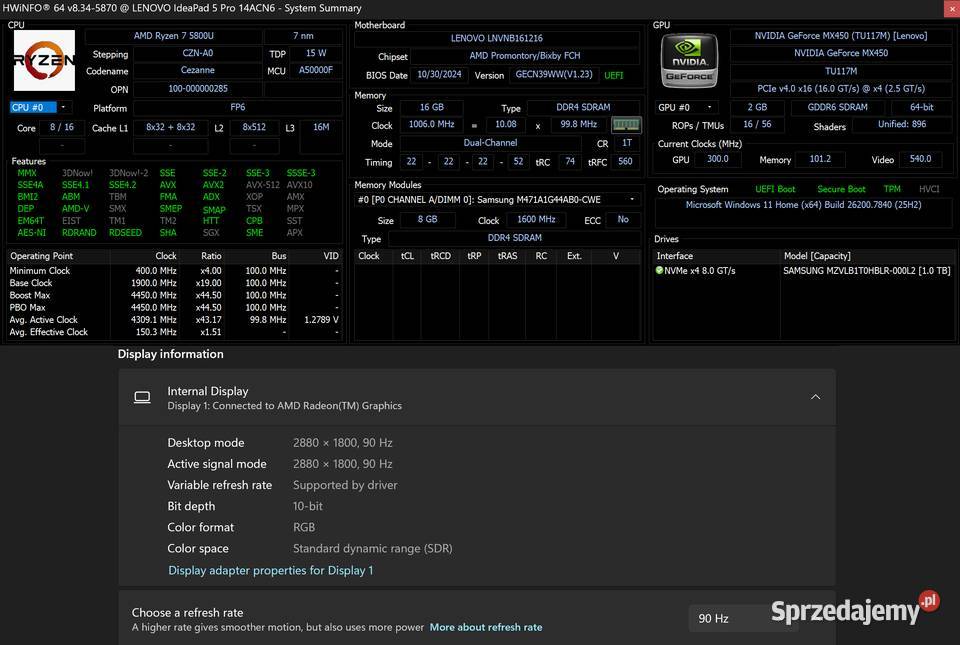This screenshot has height=645, width=960.
Task: Click the AVX2 feature flag
Action: [213, 185]
